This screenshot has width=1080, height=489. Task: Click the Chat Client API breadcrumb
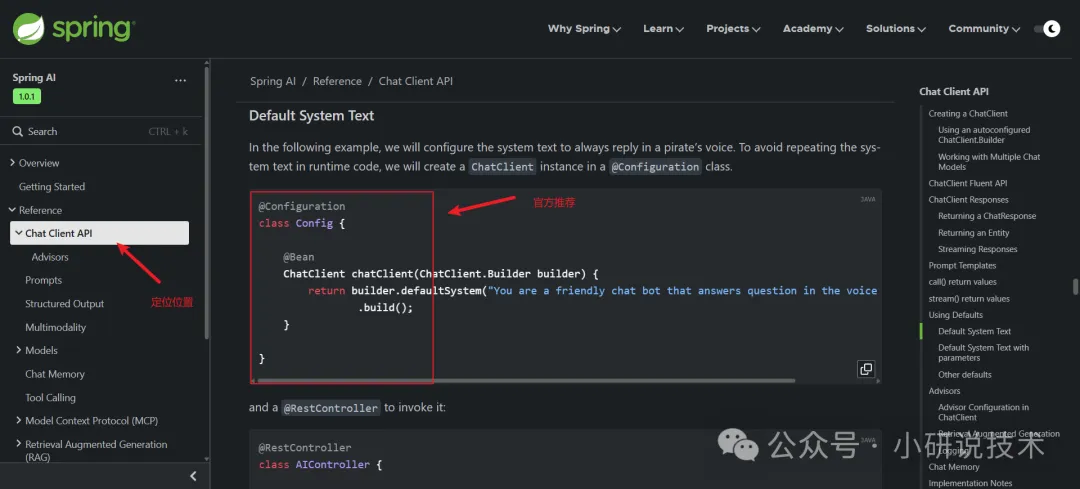(415, 81)
